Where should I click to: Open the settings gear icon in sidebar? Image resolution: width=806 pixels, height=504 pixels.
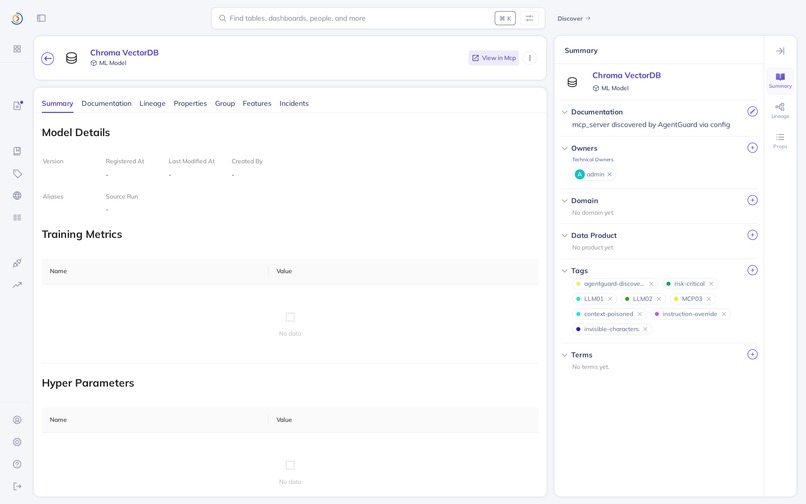17,442
